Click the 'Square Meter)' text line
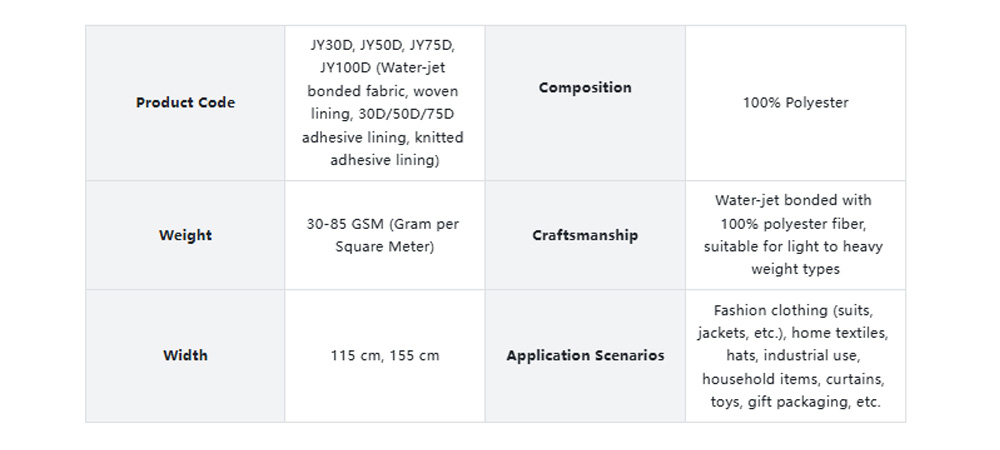Viewport: 1000px width, 450px height. tap(385, 247)
